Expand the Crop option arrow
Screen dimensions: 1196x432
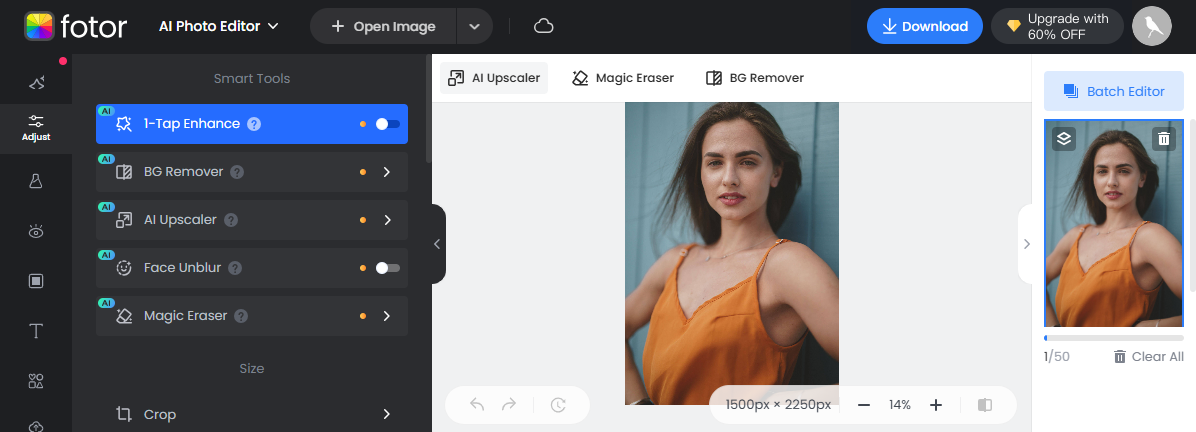(387, 414)
